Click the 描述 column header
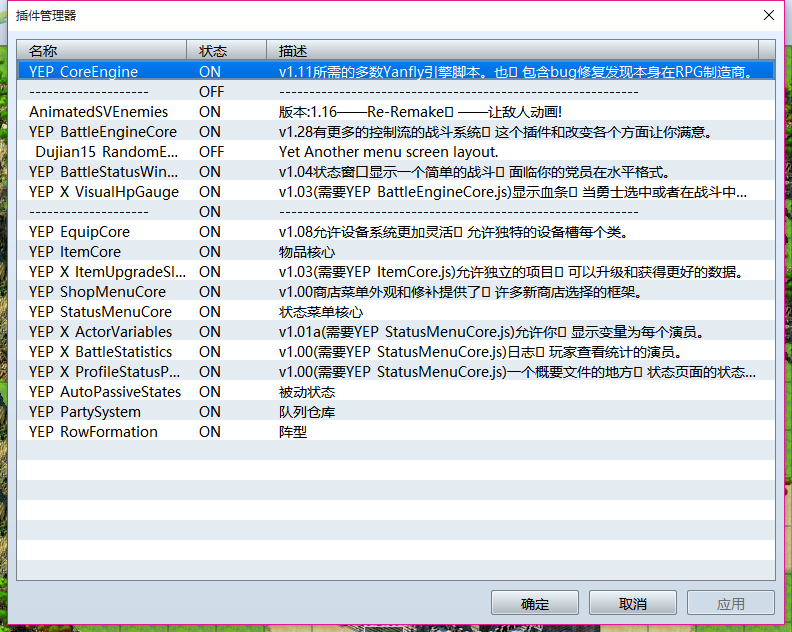The width and height of the screenshot is (792, 632). tap(512, 51)
